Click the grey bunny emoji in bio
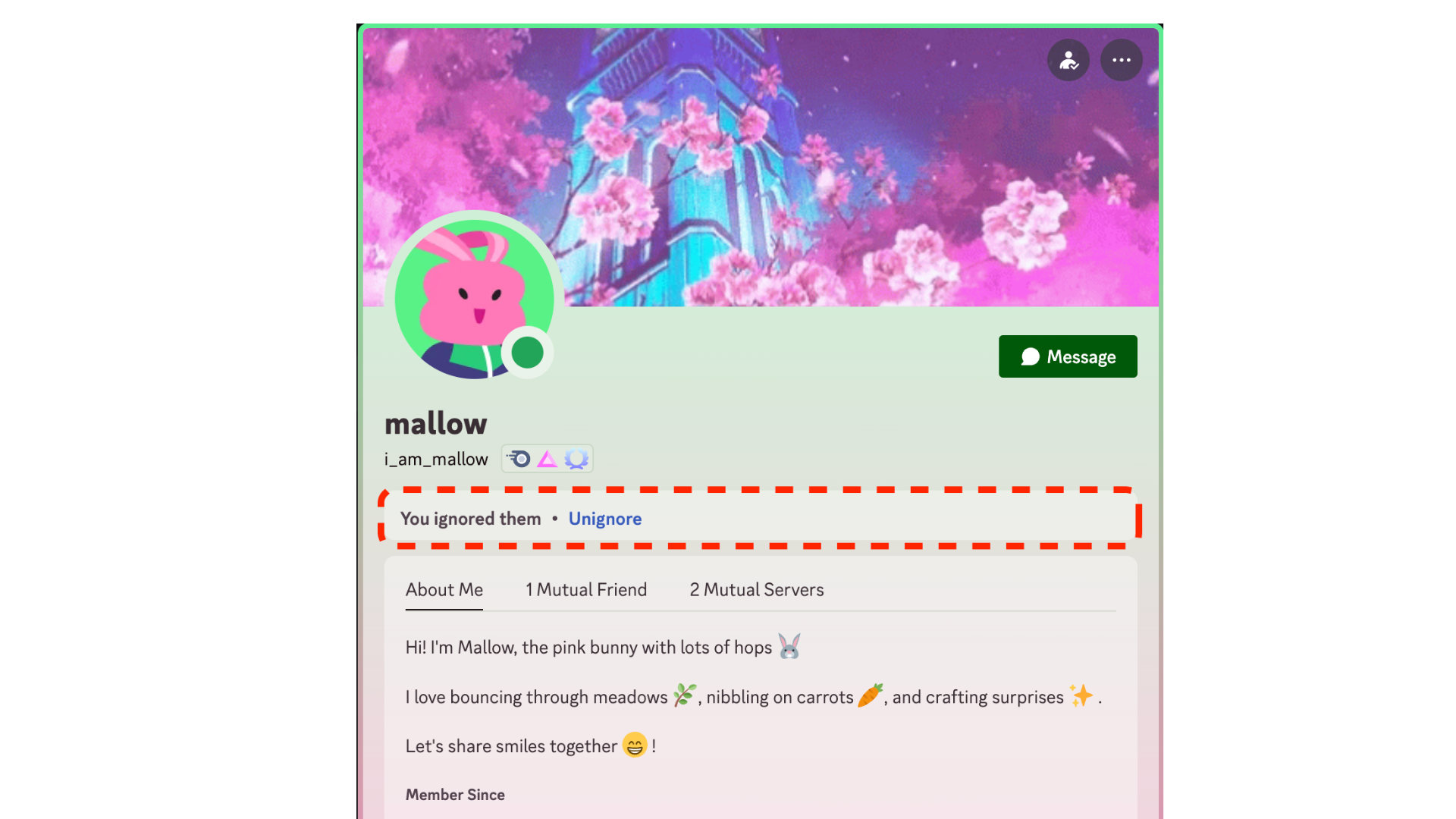The image size is (1456, 819). 789,646
